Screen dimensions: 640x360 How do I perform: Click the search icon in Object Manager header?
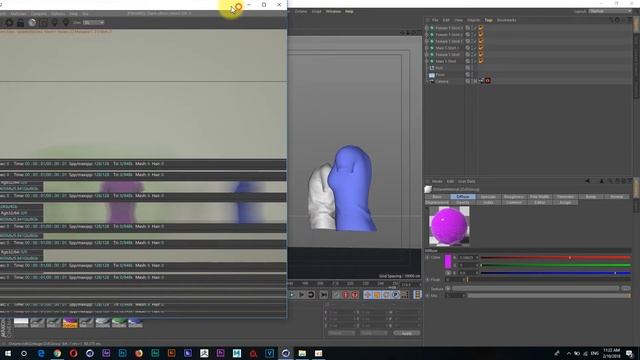[x=611, y=20]
